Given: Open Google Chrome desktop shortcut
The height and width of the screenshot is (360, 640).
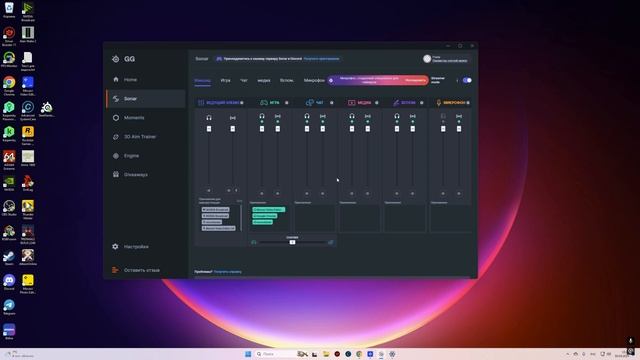Looking at the screenshot, I should [9, 85].
